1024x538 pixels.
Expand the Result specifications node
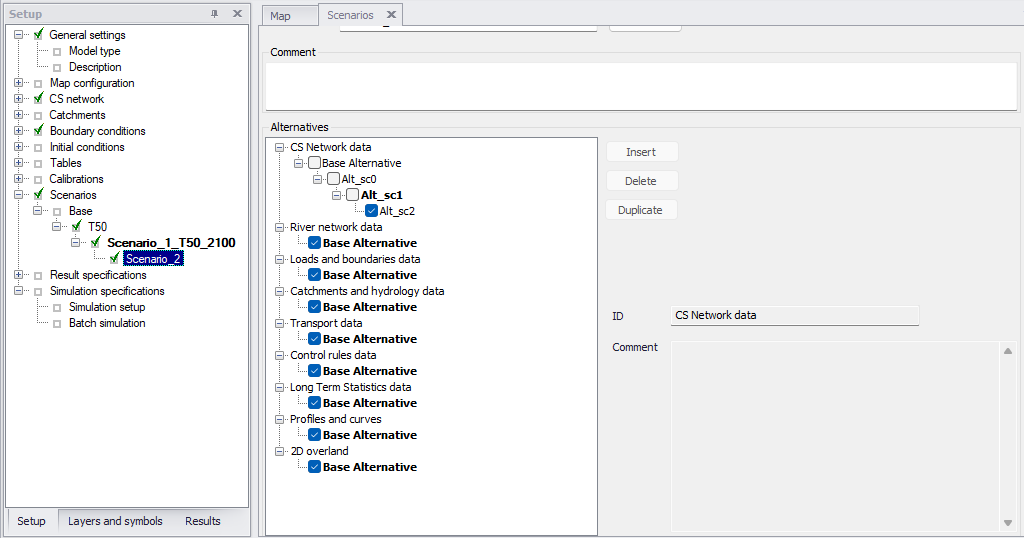pyautogui.click(x=18, y=275)
